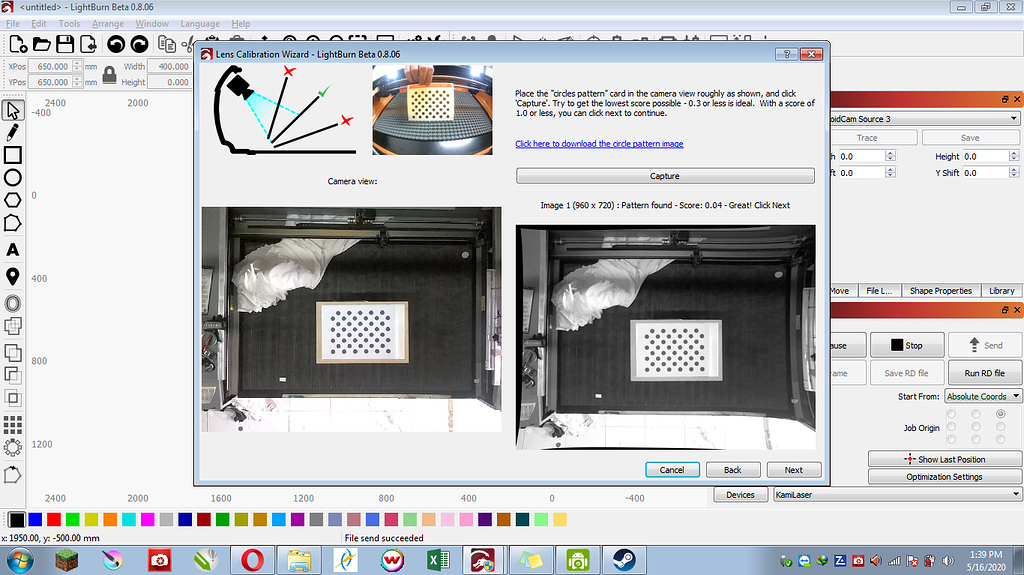This screenshot has width=1024, height=575.
Task: Click the Stop button in the Laser panel
Action: 907,345
